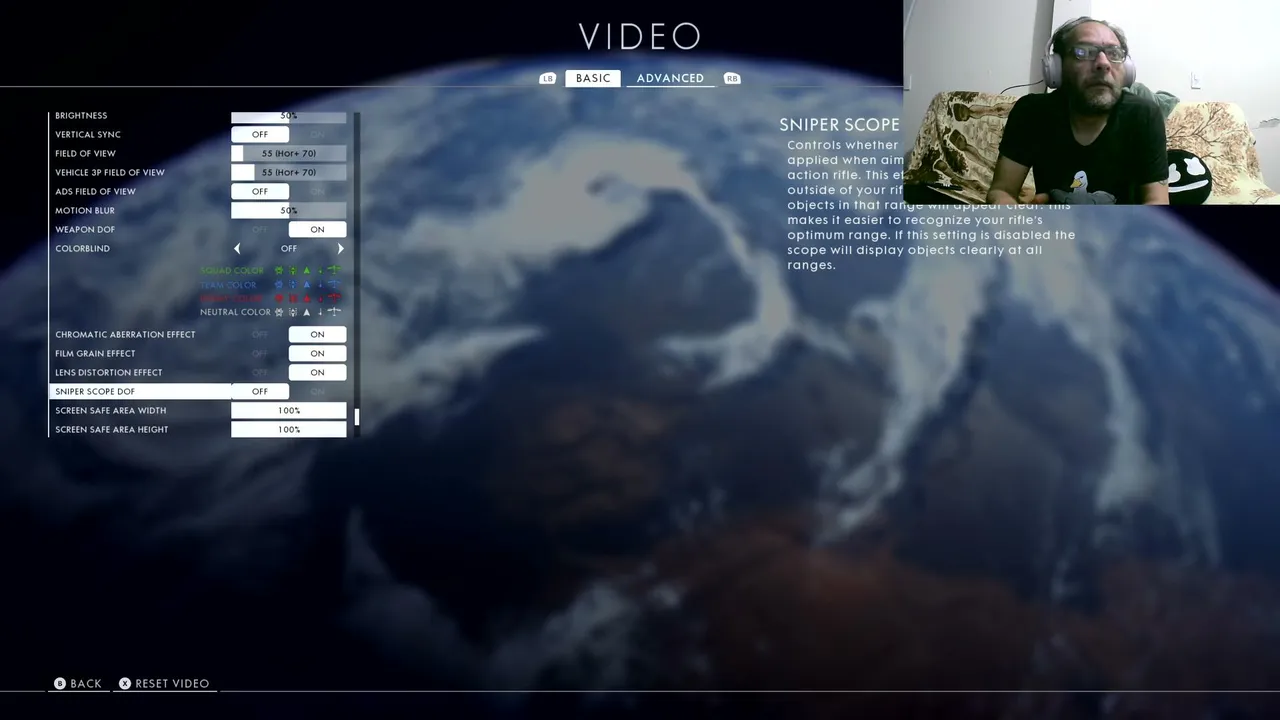1280x720 pixels.
Task: Click the green squad down-arrow icon
Action: pyautogui.click(x=320, y=270)
